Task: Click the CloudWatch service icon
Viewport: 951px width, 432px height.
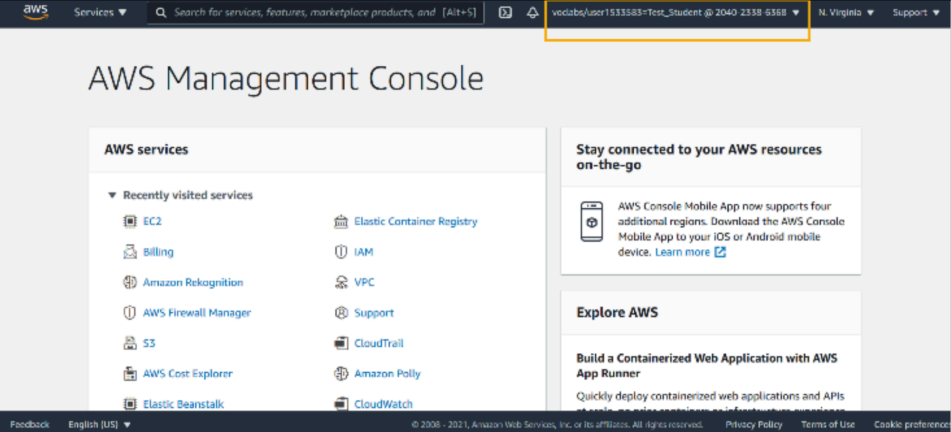Action: click(341, 404)
